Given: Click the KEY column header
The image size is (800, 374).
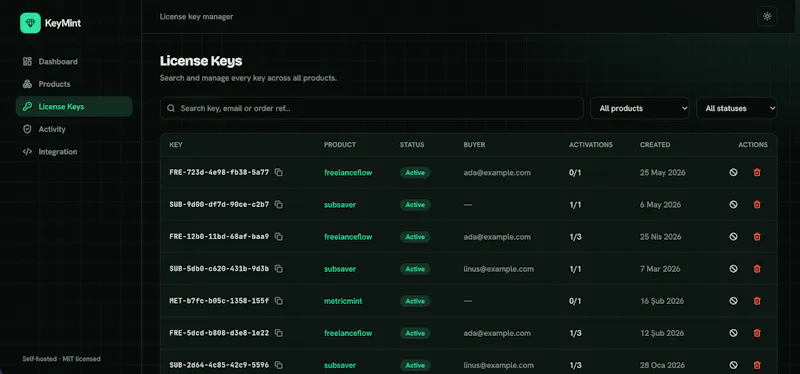Looking at the screenshot, I should coord(176,145).
